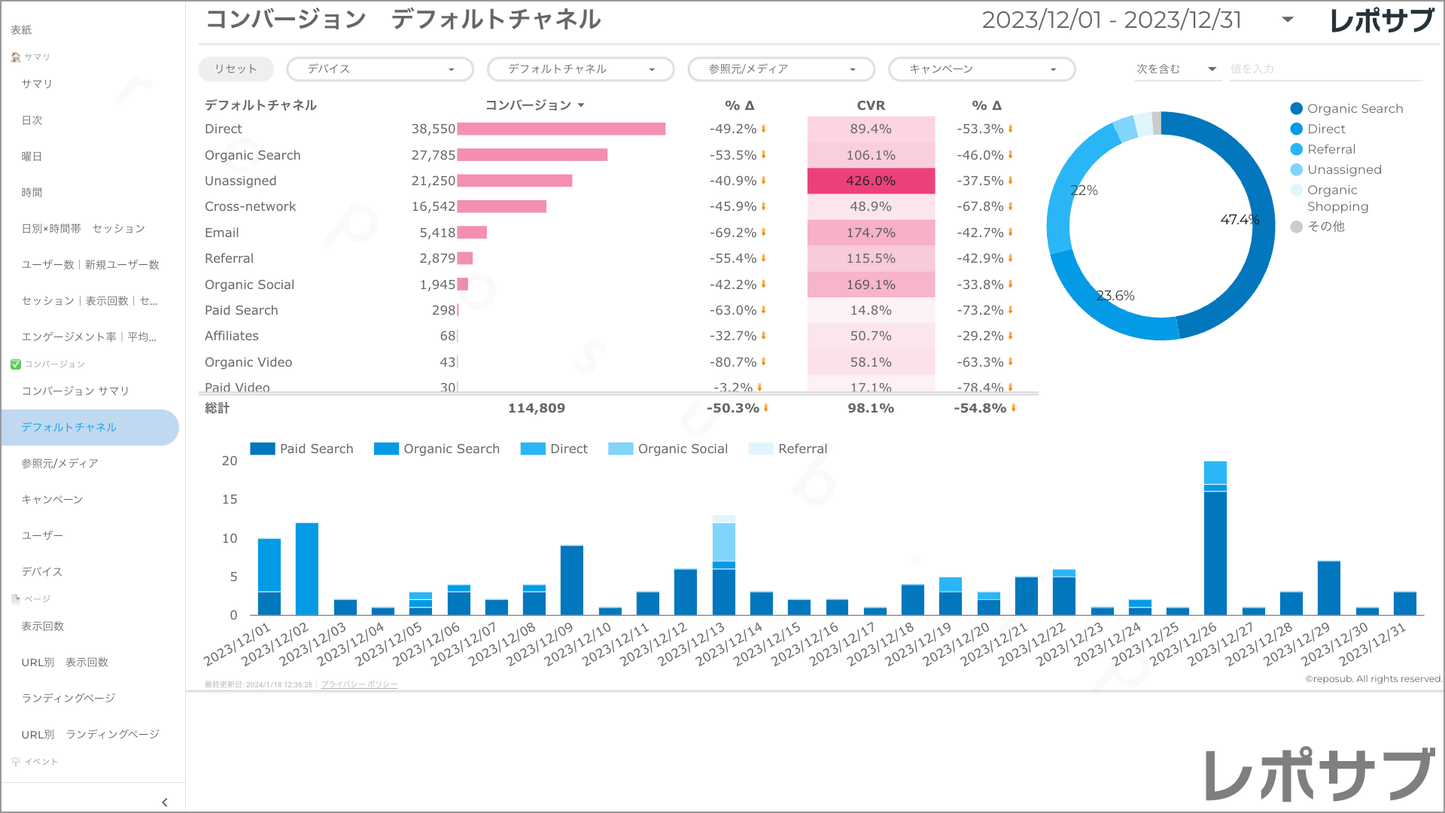This screenshot has height=813, width=1445.
Task: Open the date range picker arrow
Action: (1287, 20)
